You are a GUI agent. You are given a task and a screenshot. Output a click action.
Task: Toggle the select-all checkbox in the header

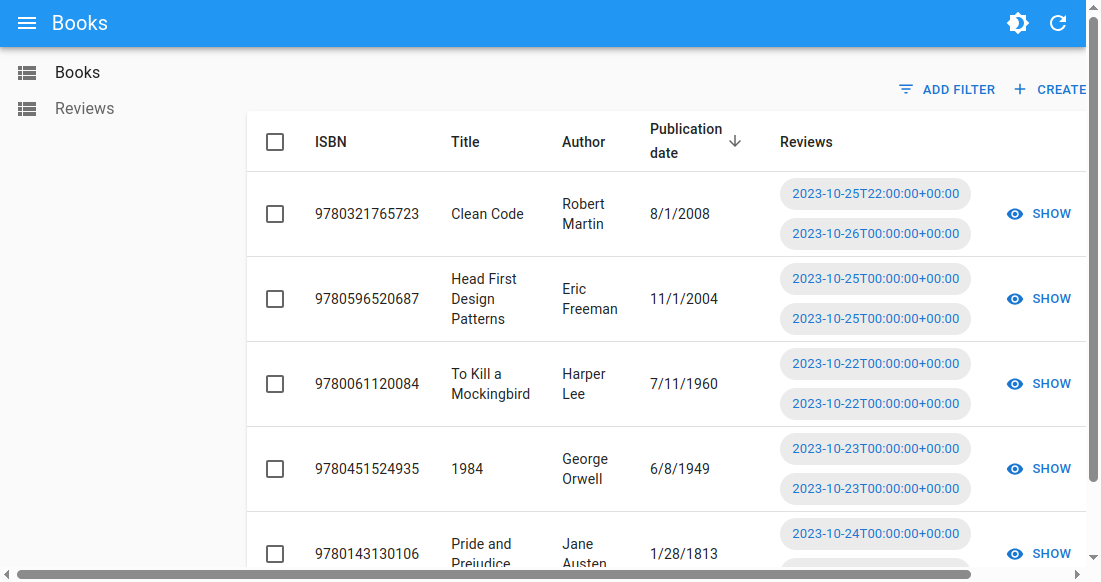[275, 141]
